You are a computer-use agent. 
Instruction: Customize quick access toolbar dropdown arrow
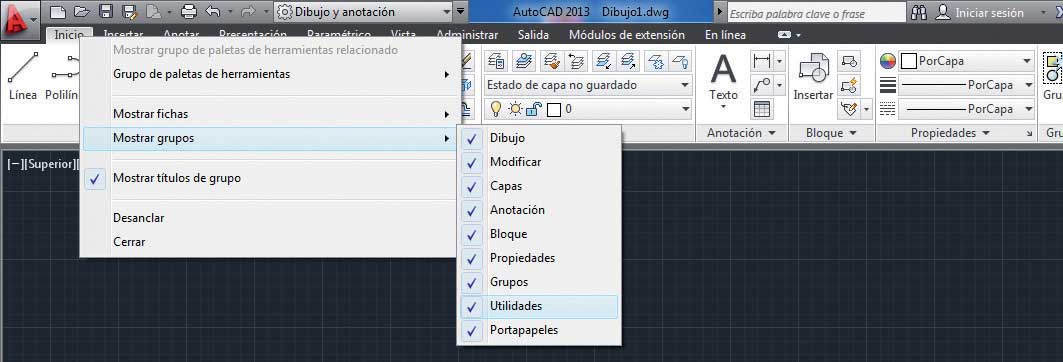461,12
